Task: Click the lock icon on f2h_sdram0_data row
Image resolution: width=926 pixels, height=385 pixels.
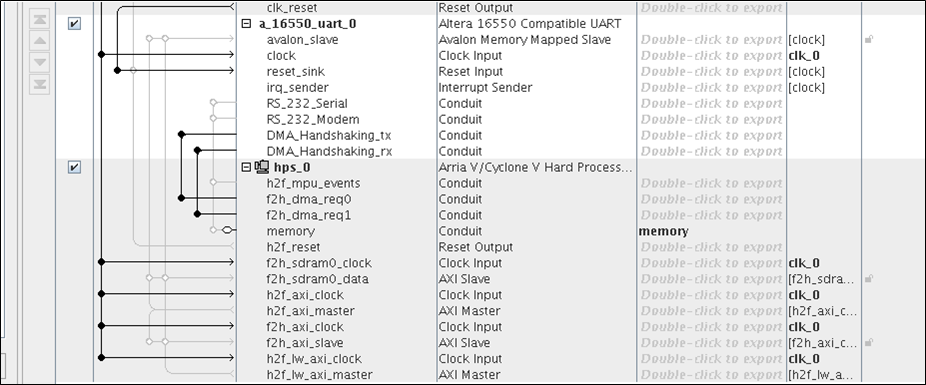Action: 869,279
